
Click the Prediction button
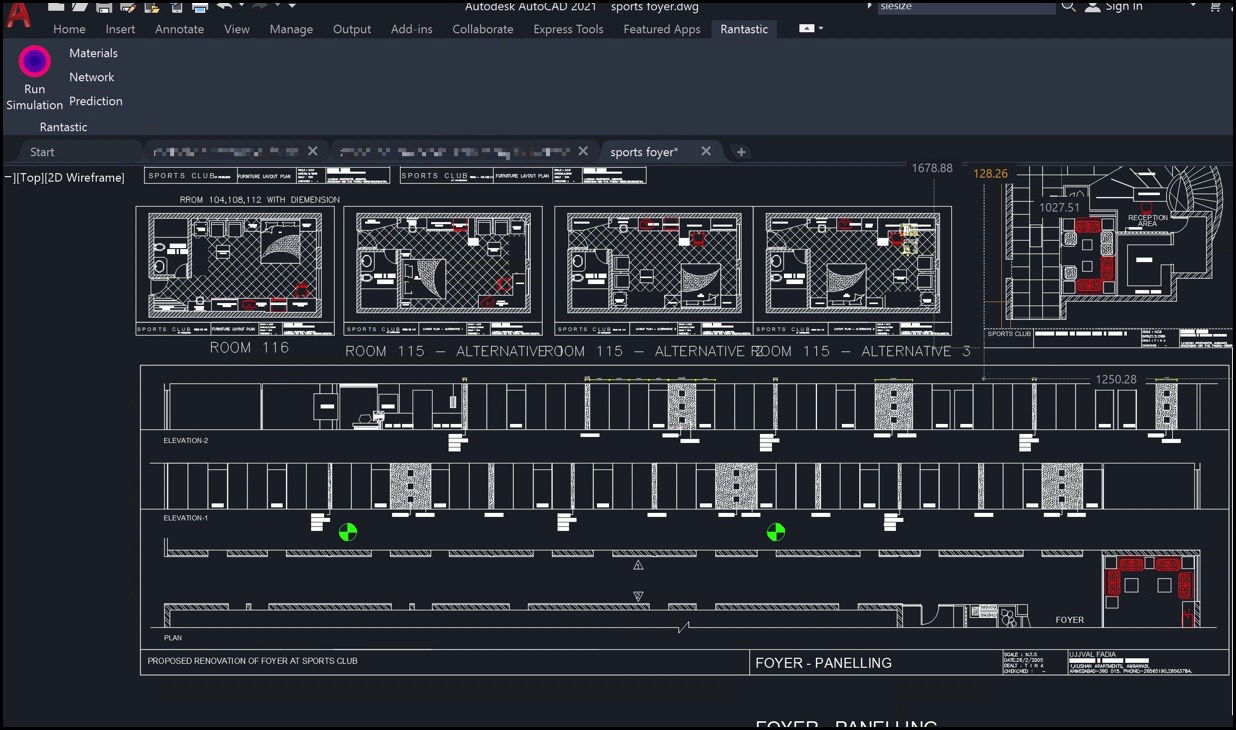click(x=96, y=101)
